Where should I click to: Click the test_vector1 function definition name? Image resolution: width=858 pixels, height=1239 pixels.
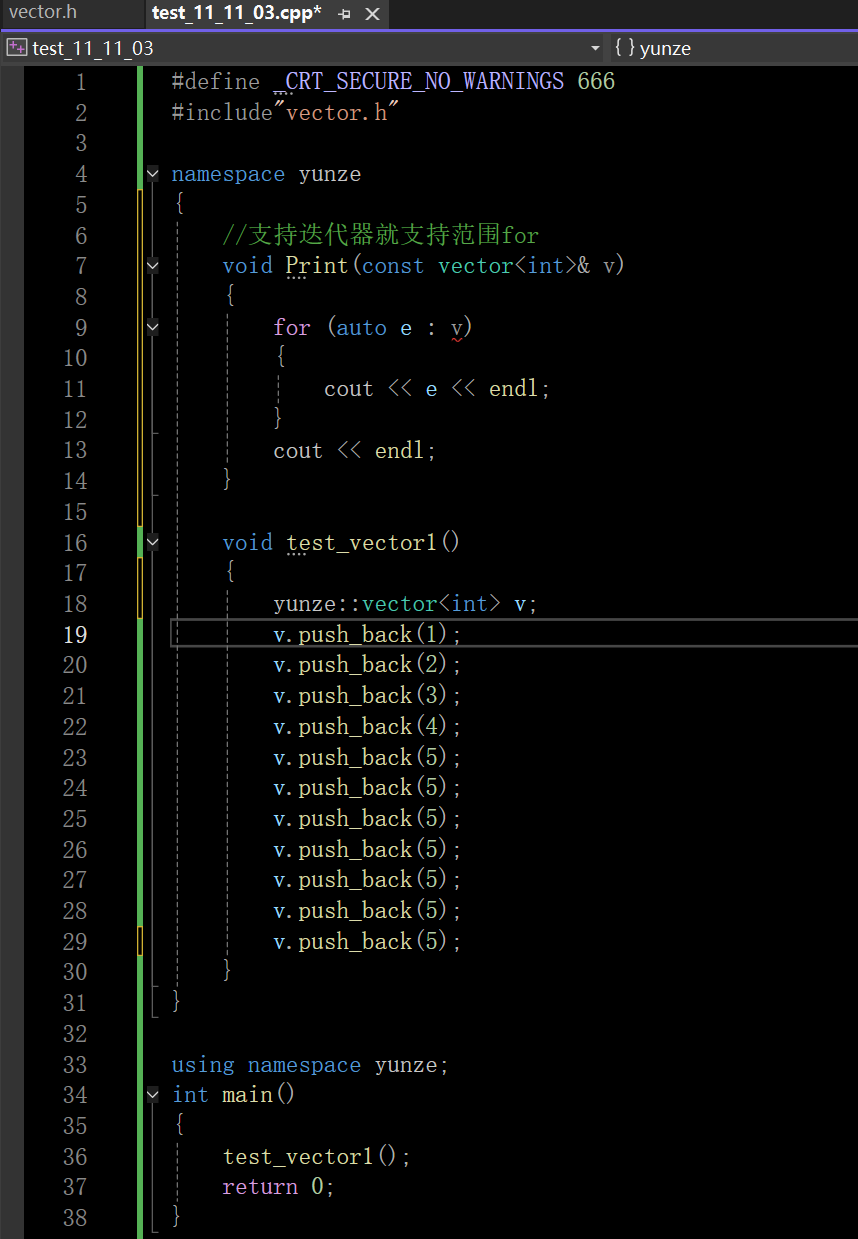tap(361, 543)
